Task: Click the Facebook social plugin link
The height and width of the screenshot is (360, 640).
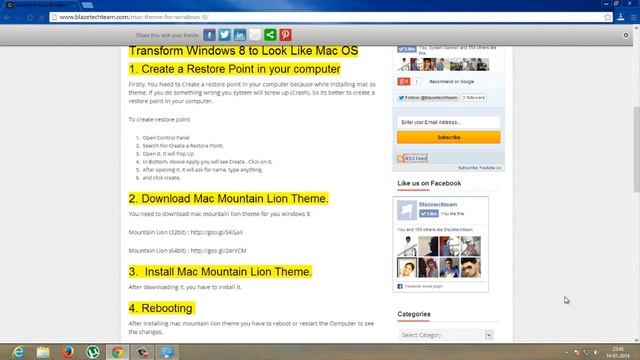Action: [x=423, y=287]
